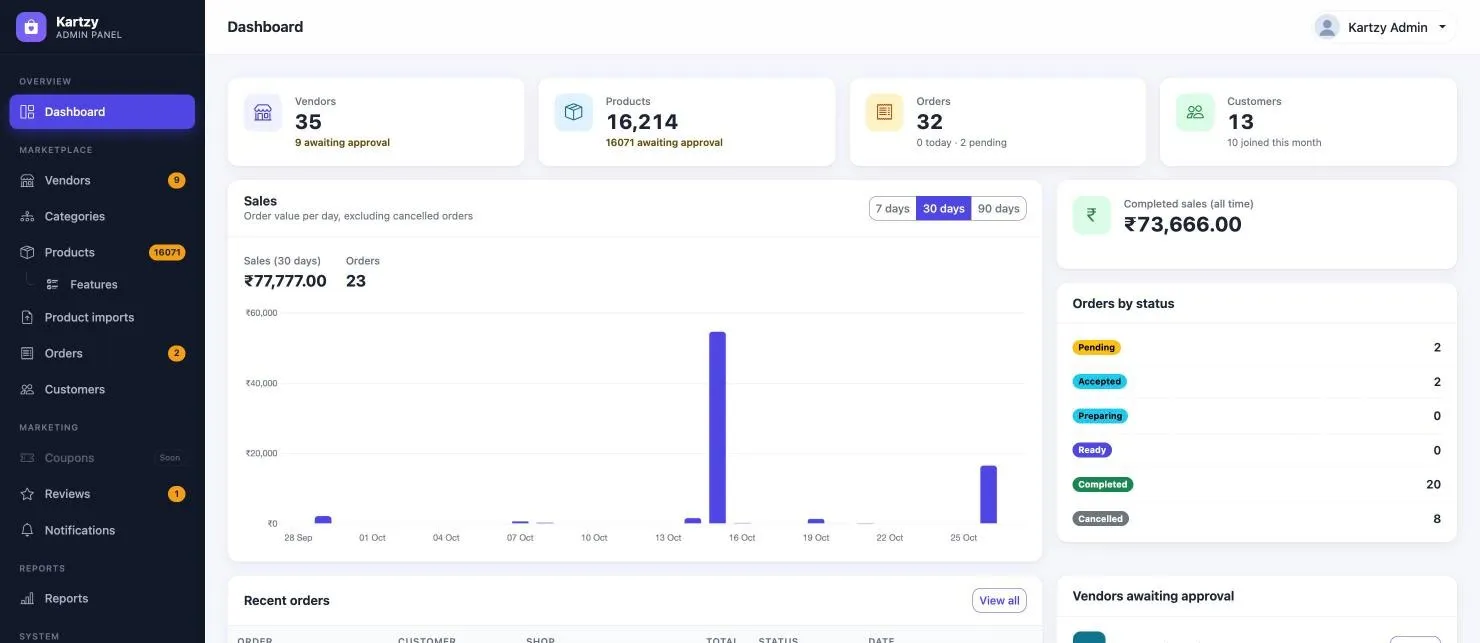The height and width of the screenshot is (643, 1480).
Task: Click the Vendors awaiting approval heading
Action: click(1153, 596)
